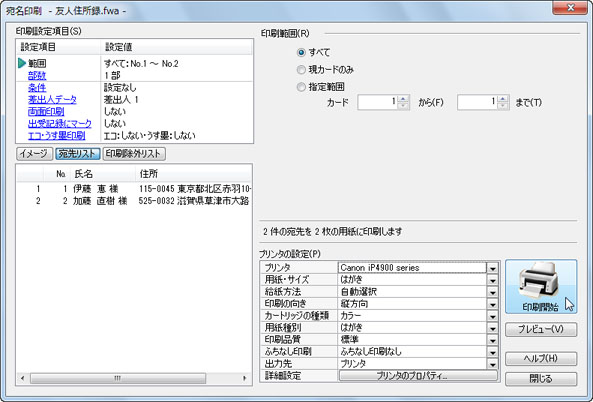Select the すべて radio button
The height and width of the screenshot is (402, 593).
301,53
